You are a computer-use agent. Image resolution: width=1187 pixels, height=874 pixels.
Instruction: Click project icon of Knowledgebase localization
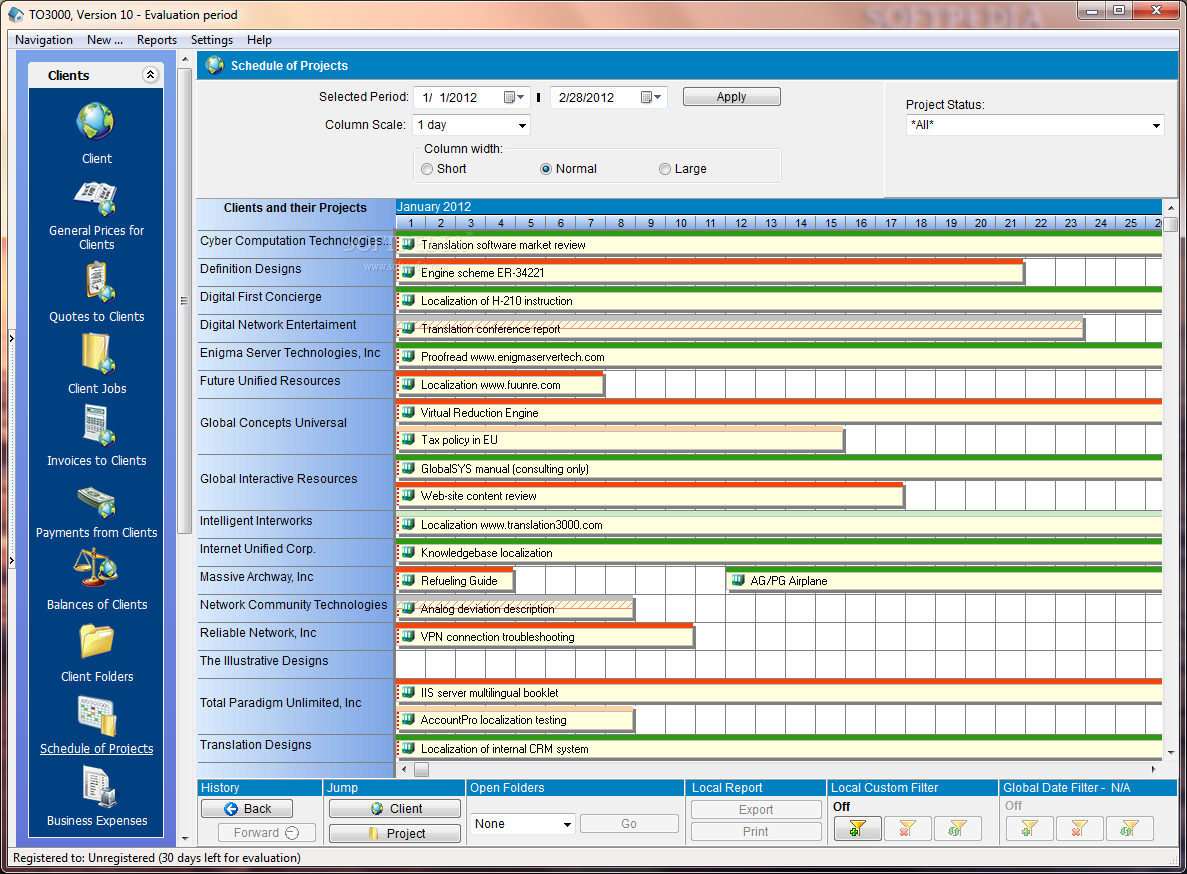pos(408,552)
